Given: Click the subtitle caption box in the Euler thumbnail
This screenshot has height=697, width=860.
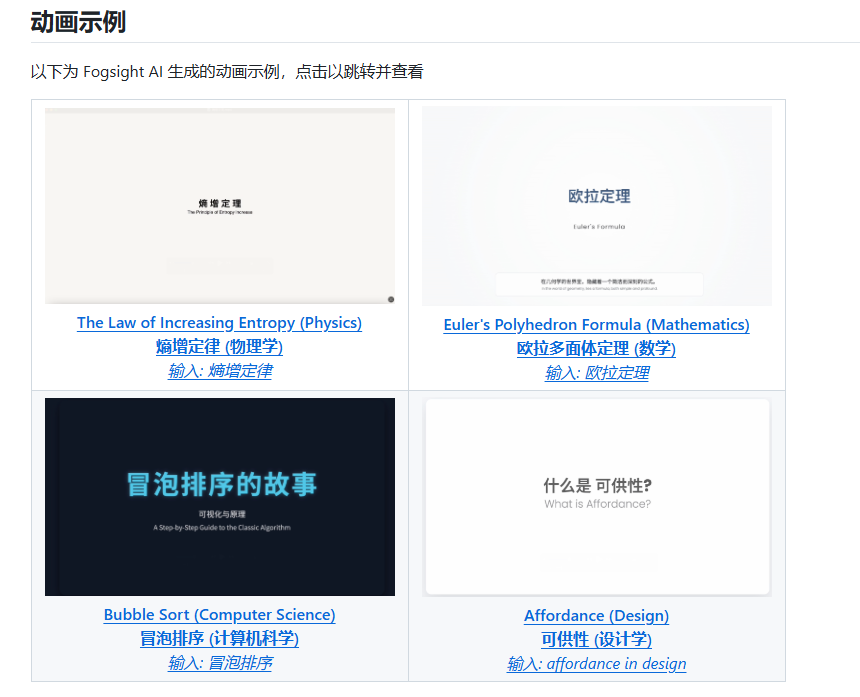Looking at the screenshot, I should pyautogui.click(x=597, y=283).
